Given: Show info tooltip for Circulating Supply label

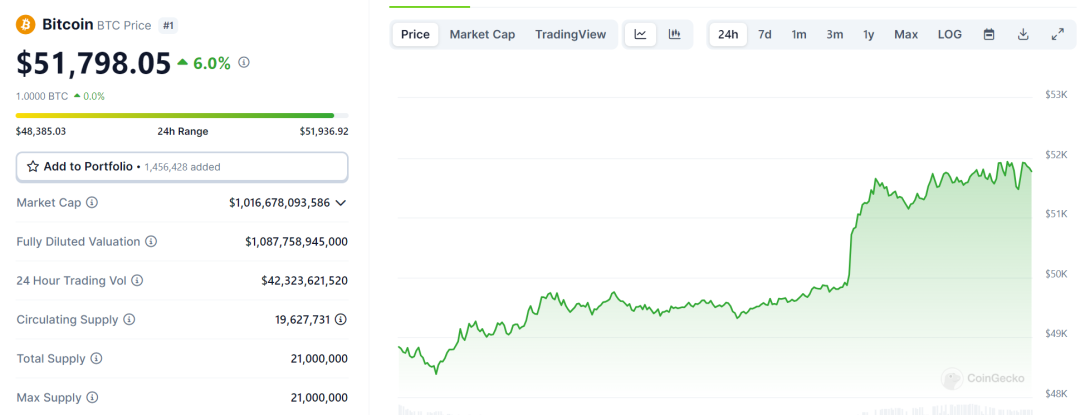Looking at the screenshot, I should [129, 319].
